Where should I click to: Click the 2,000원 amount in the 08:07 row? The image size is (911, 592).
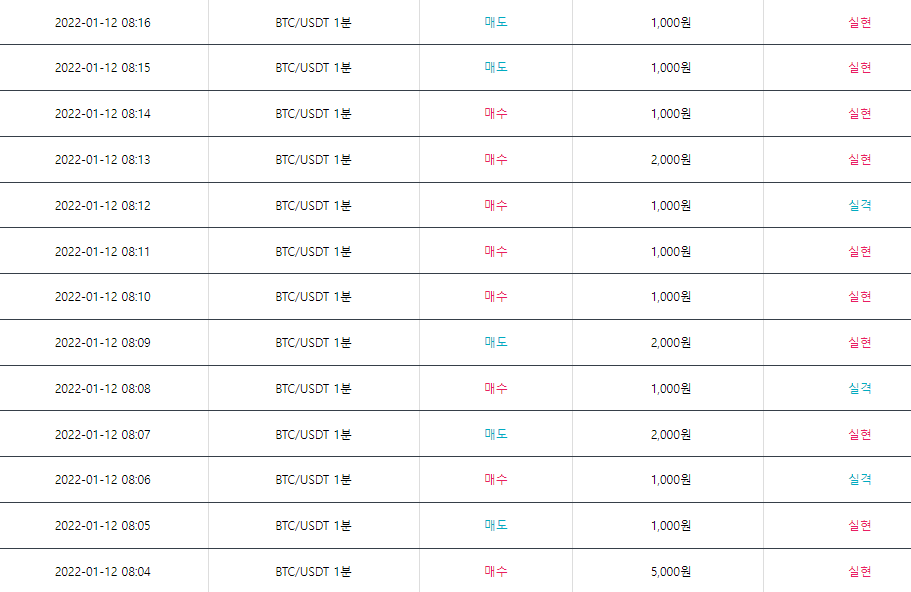[x=671, y=434]
